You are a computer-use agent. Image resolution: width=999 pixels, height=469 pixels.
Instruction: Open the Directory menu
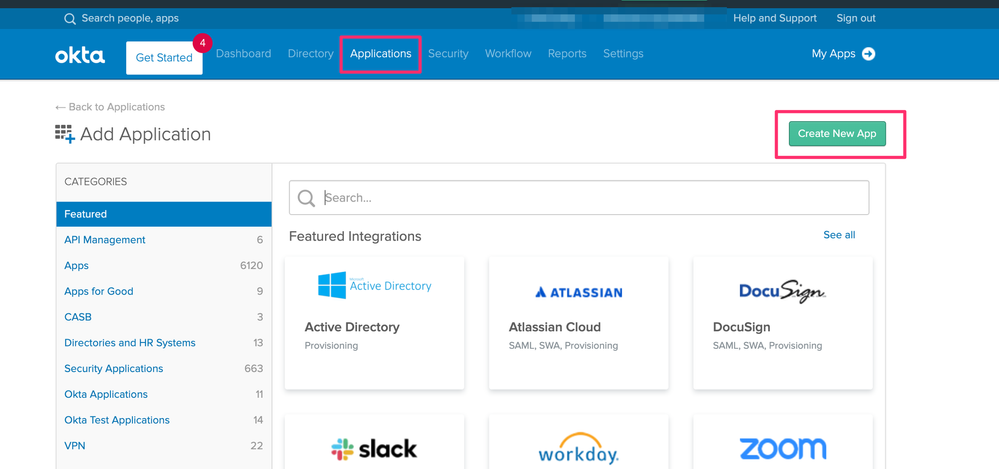click(310, 54)
